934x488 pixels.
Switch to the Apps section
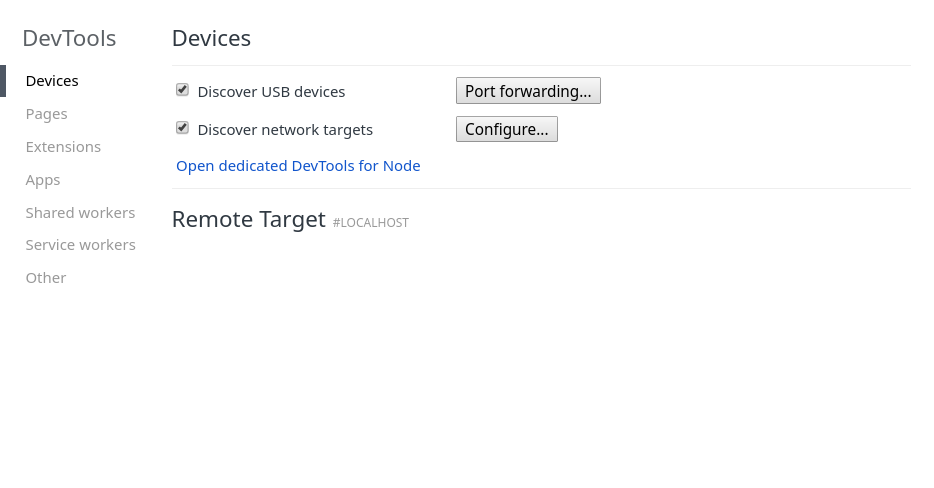coord(43,180)
